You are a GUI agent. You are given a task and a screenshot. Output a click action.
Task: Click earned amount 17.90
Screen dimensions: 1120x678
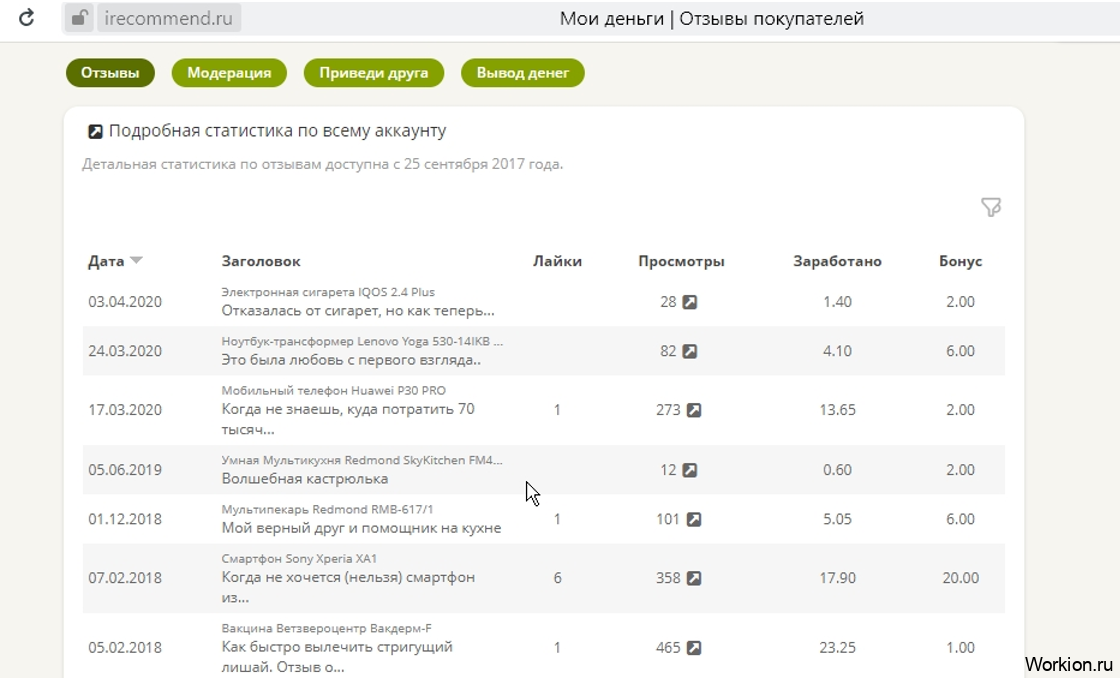coord(837,578)
